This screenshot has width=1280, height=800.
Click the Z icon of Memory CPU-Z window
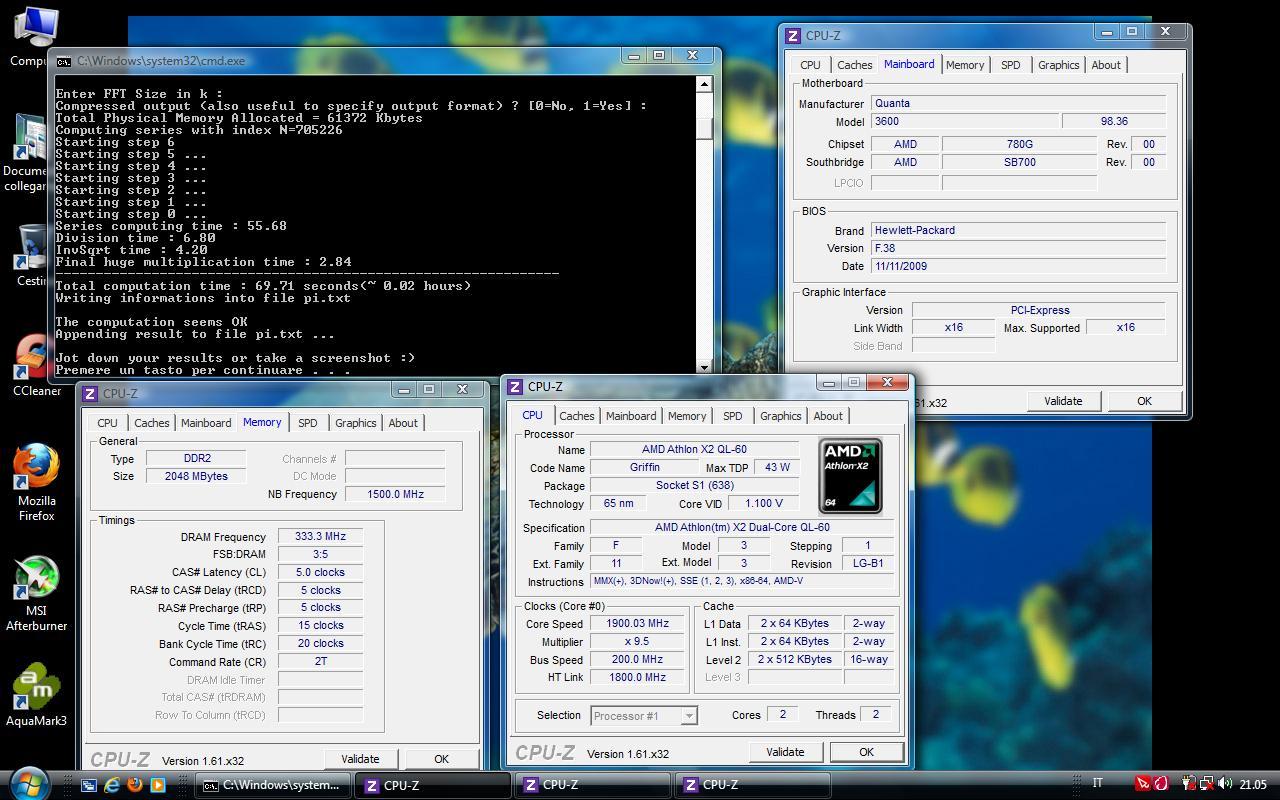[90, 393]
